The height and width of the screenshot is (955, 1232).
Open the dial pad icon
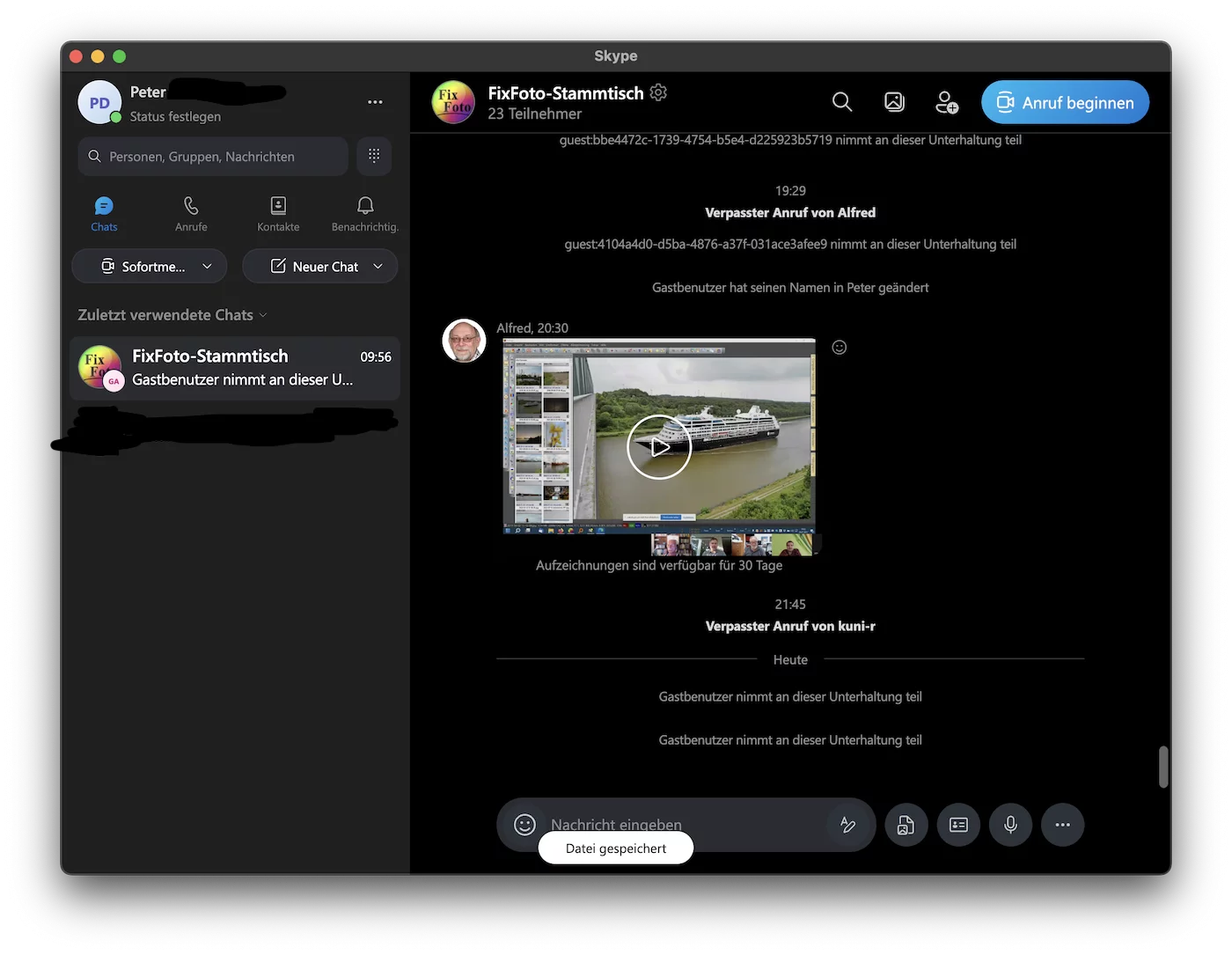coord(374,156)
